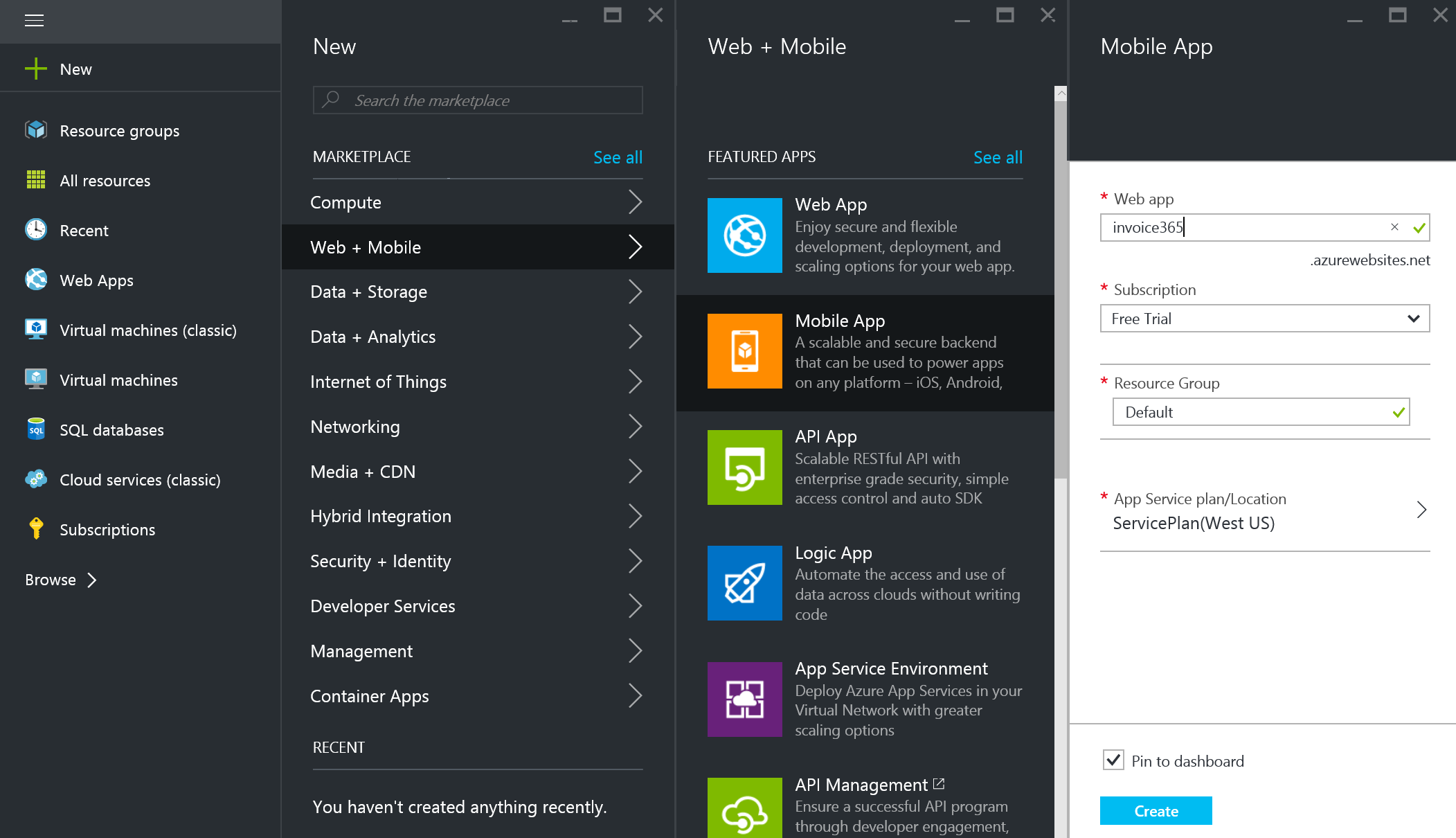Image resolution: width=1456 pixels, height=838 pixels.
Task: Maximize the Web + Mobile blade
Action: [1005, 15]
